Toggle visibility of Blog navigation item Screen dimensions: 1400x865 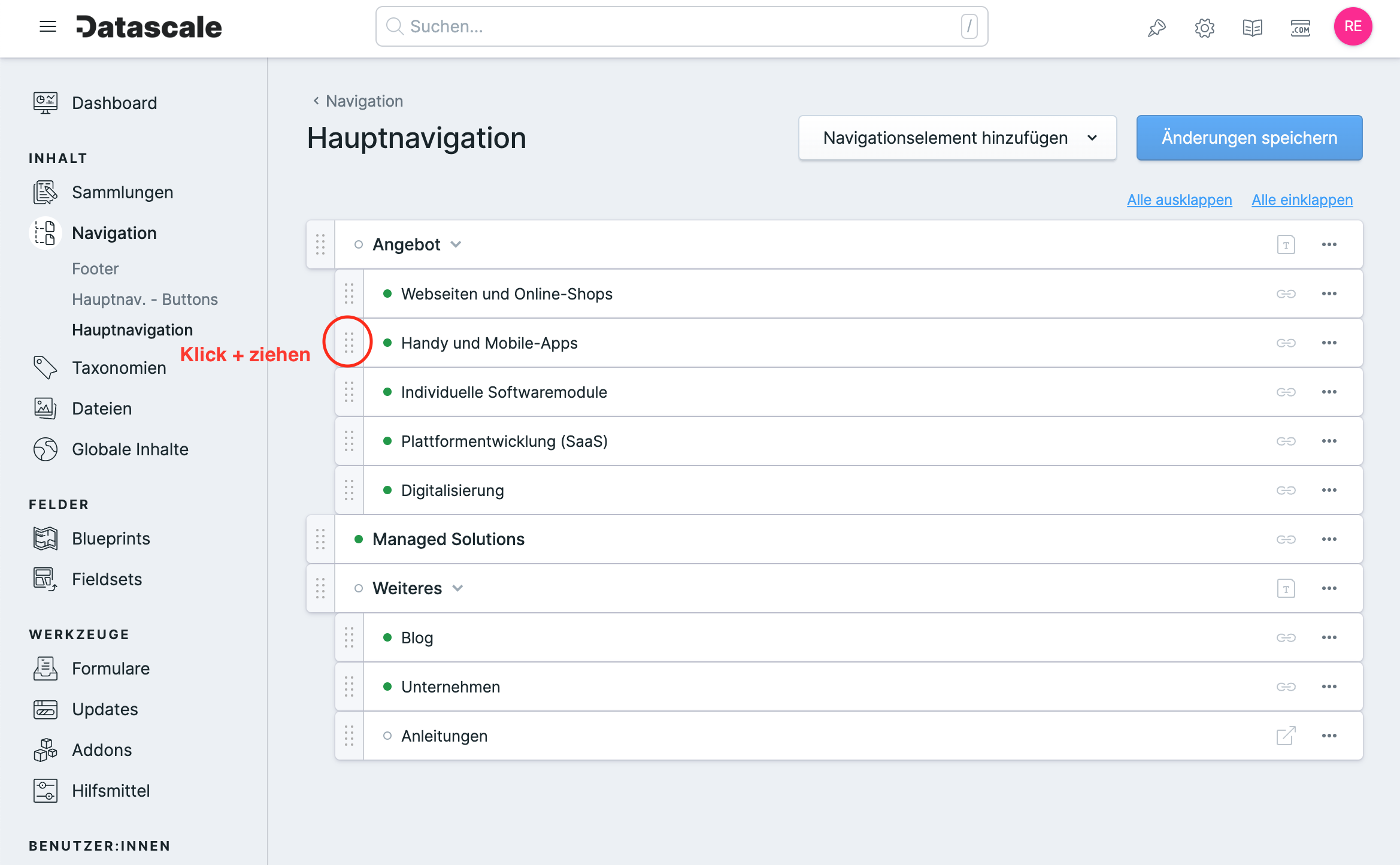[x=388, y=637]
